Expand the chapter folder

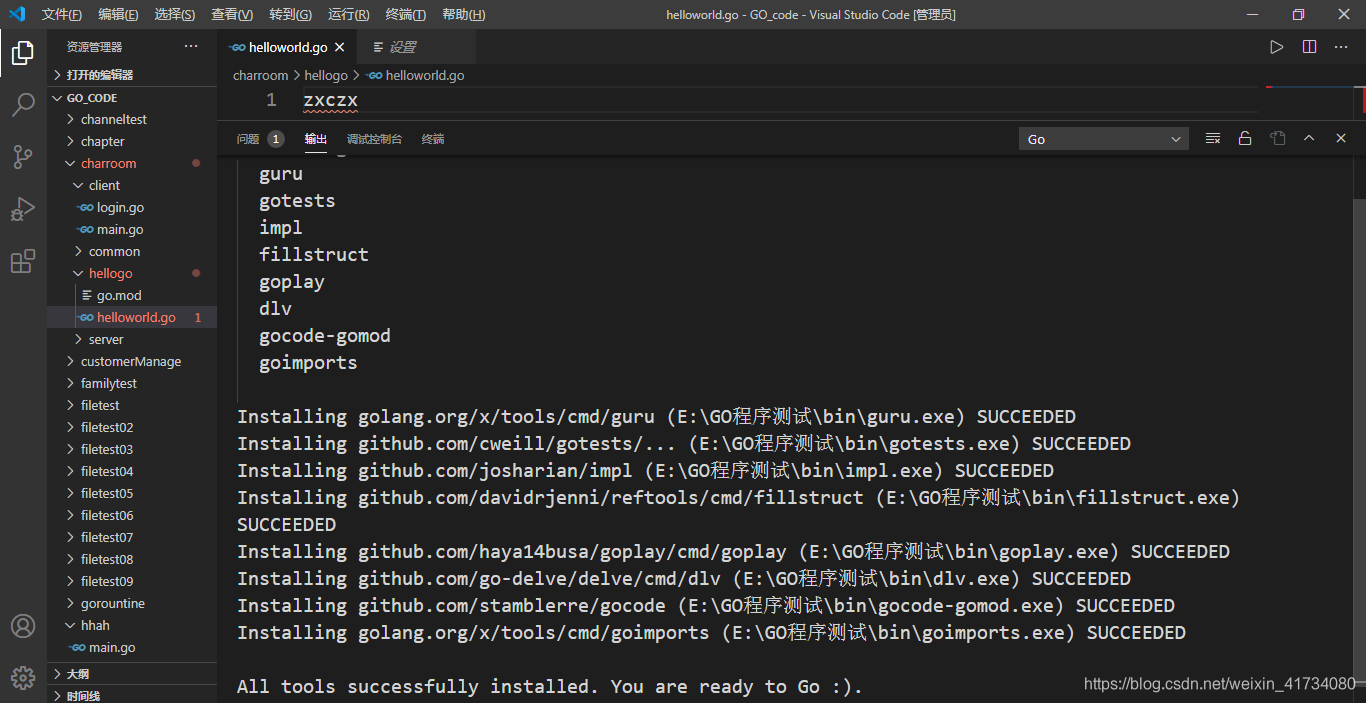click(x=132, y=141)
